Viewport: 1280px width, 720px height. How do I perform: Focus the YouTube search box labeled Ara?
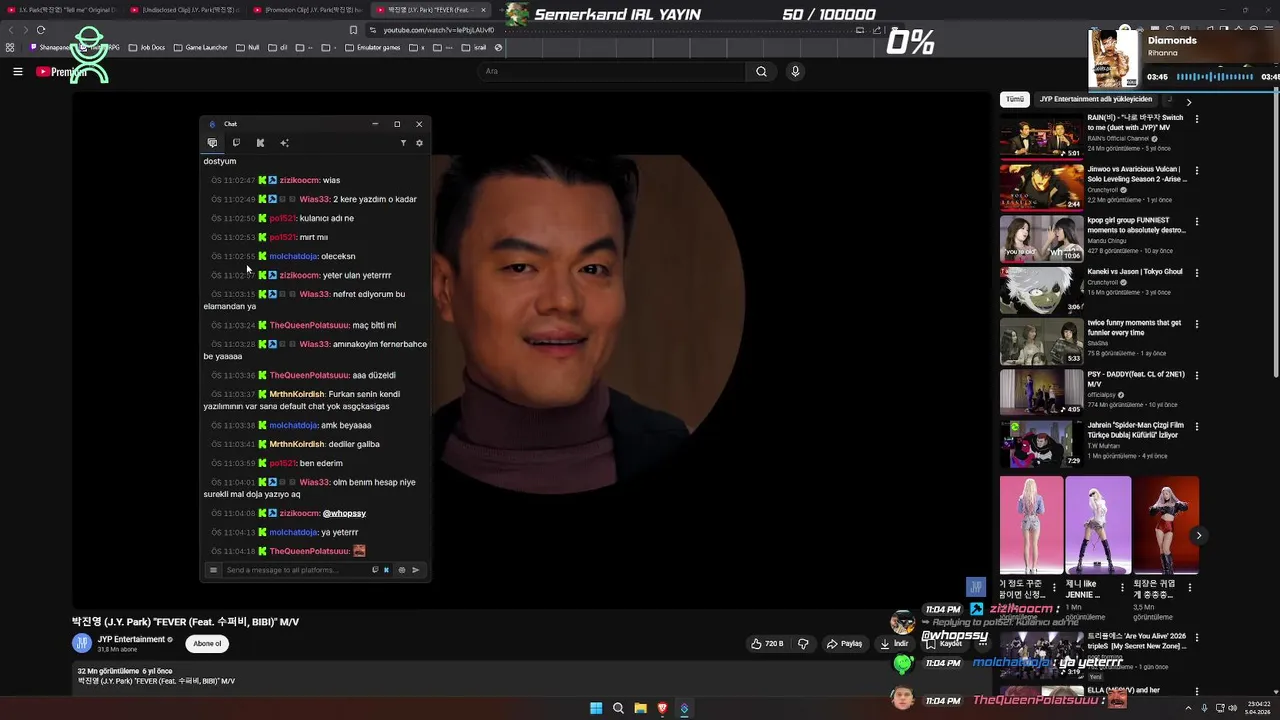612,71
